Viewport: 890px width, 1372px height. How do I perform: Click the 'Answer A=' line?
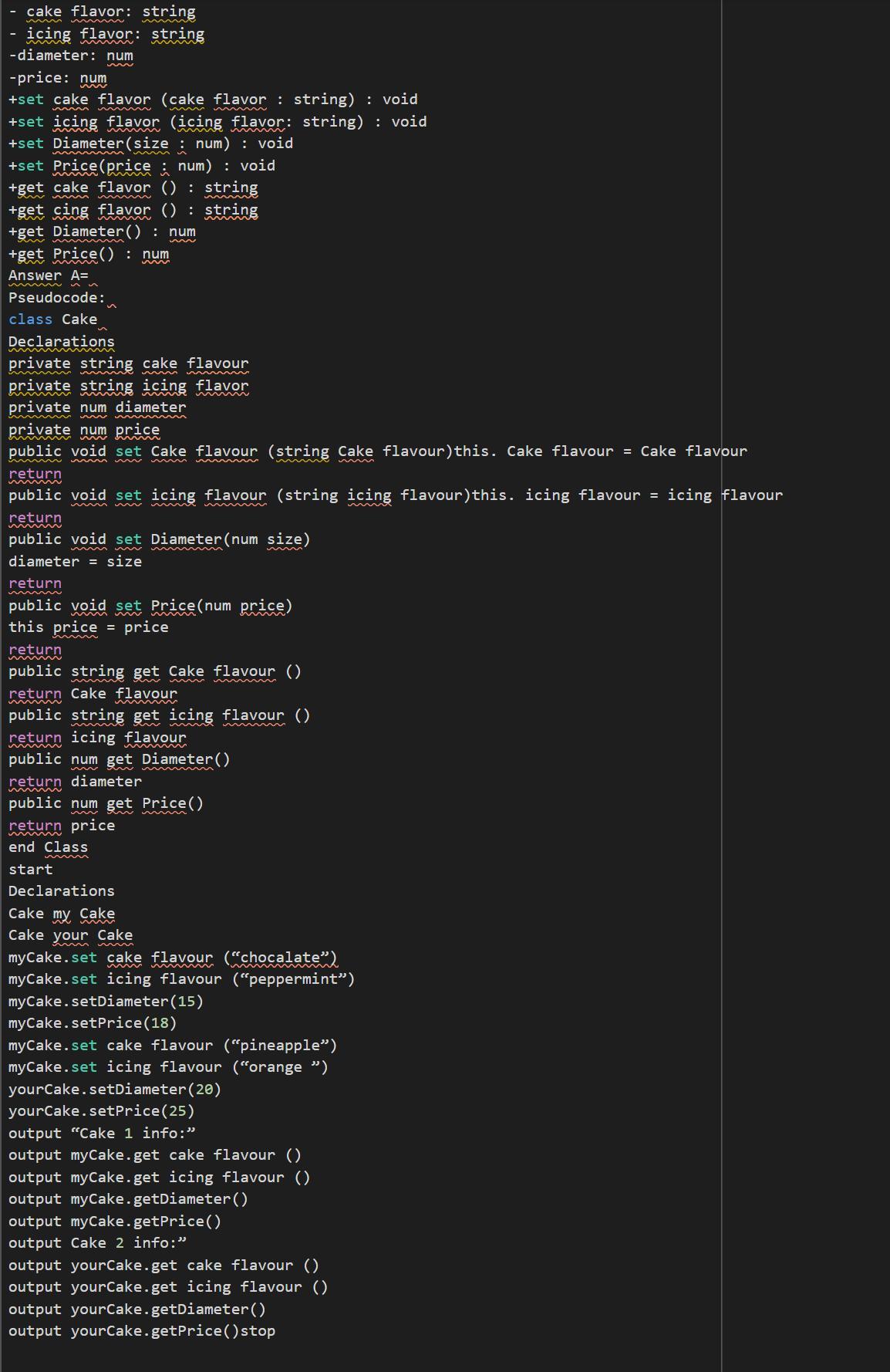coord(49,275)
